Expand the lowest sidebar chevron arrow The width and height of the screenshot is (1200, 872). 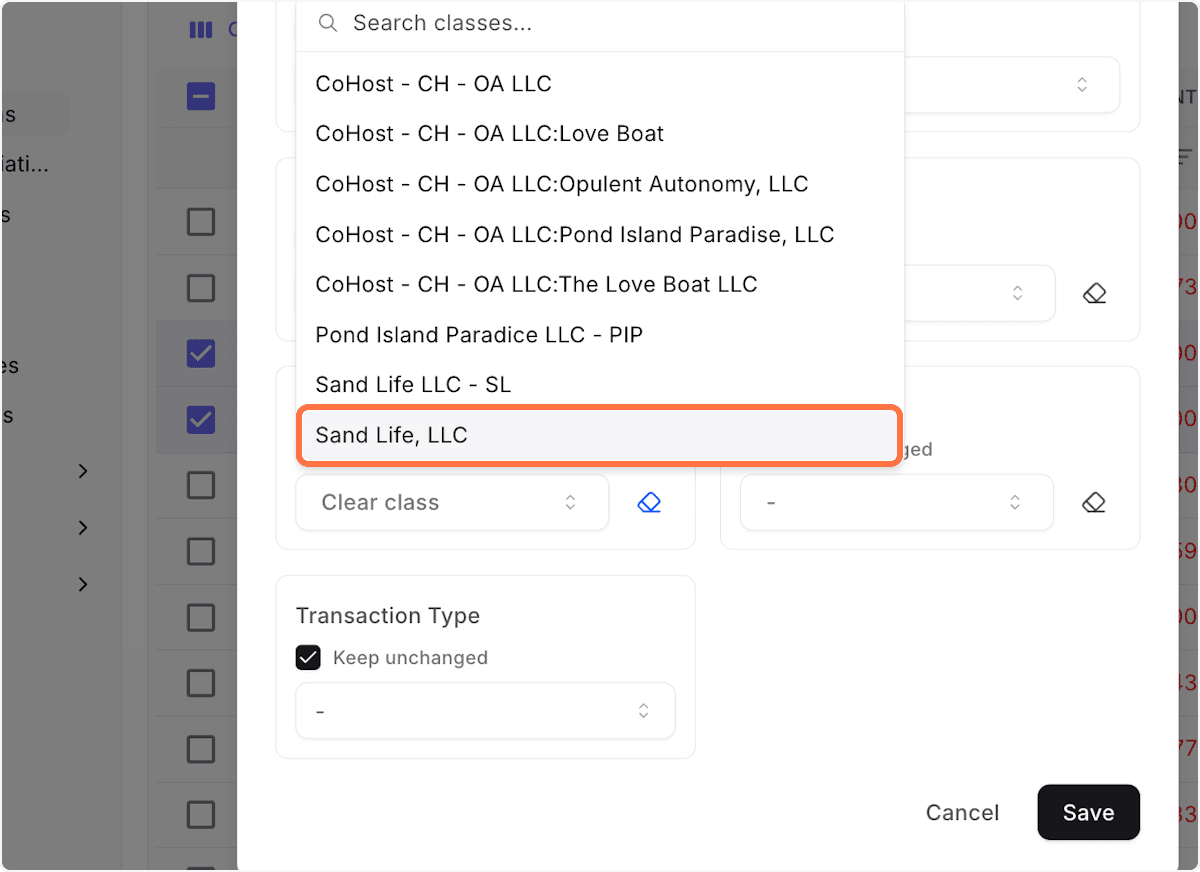click(x=83, y=584)
